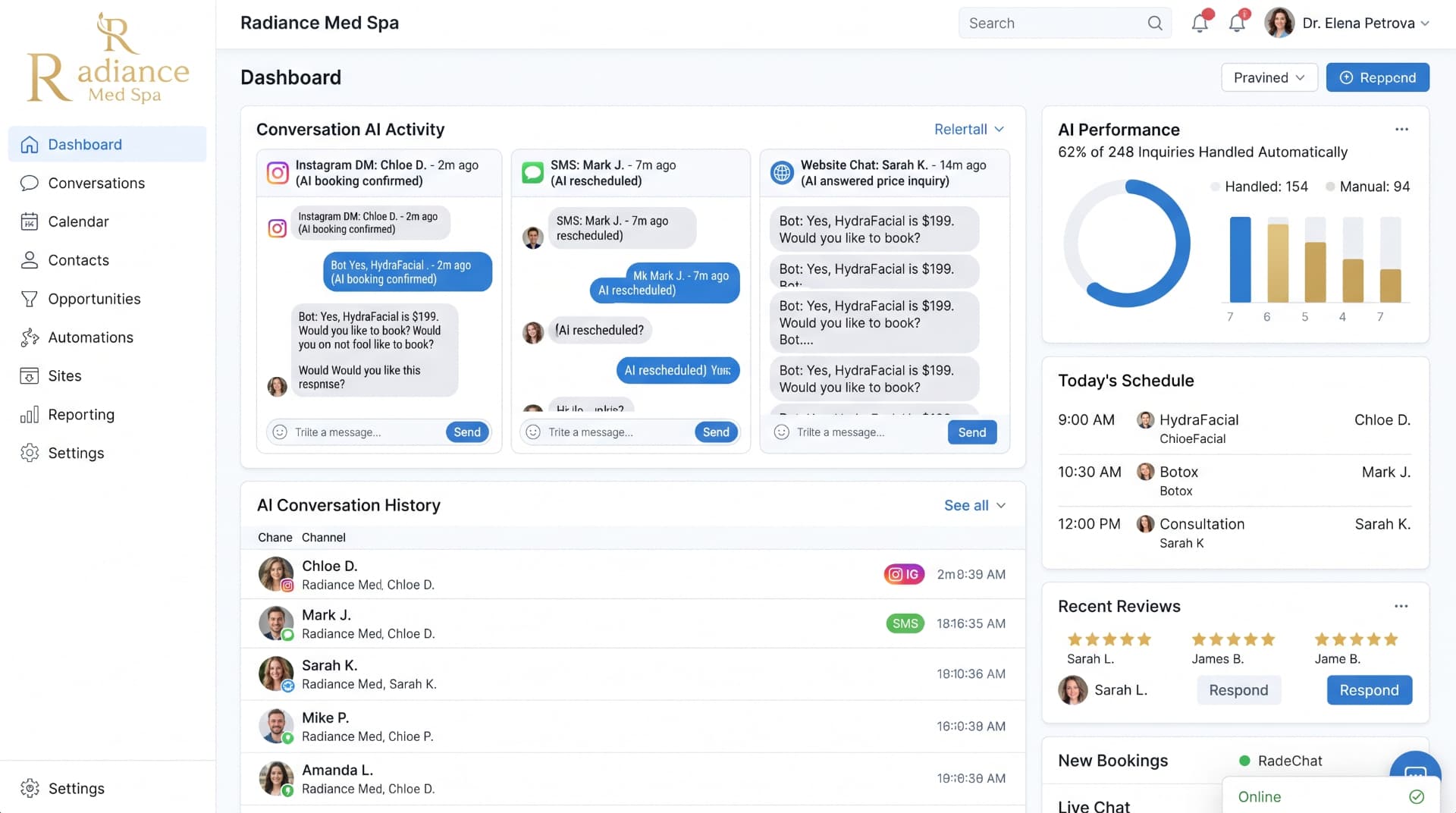The image size is (1456, 813).
Task: Click emoji icon in Instagram message box
Action: click(x=280, y=432)
